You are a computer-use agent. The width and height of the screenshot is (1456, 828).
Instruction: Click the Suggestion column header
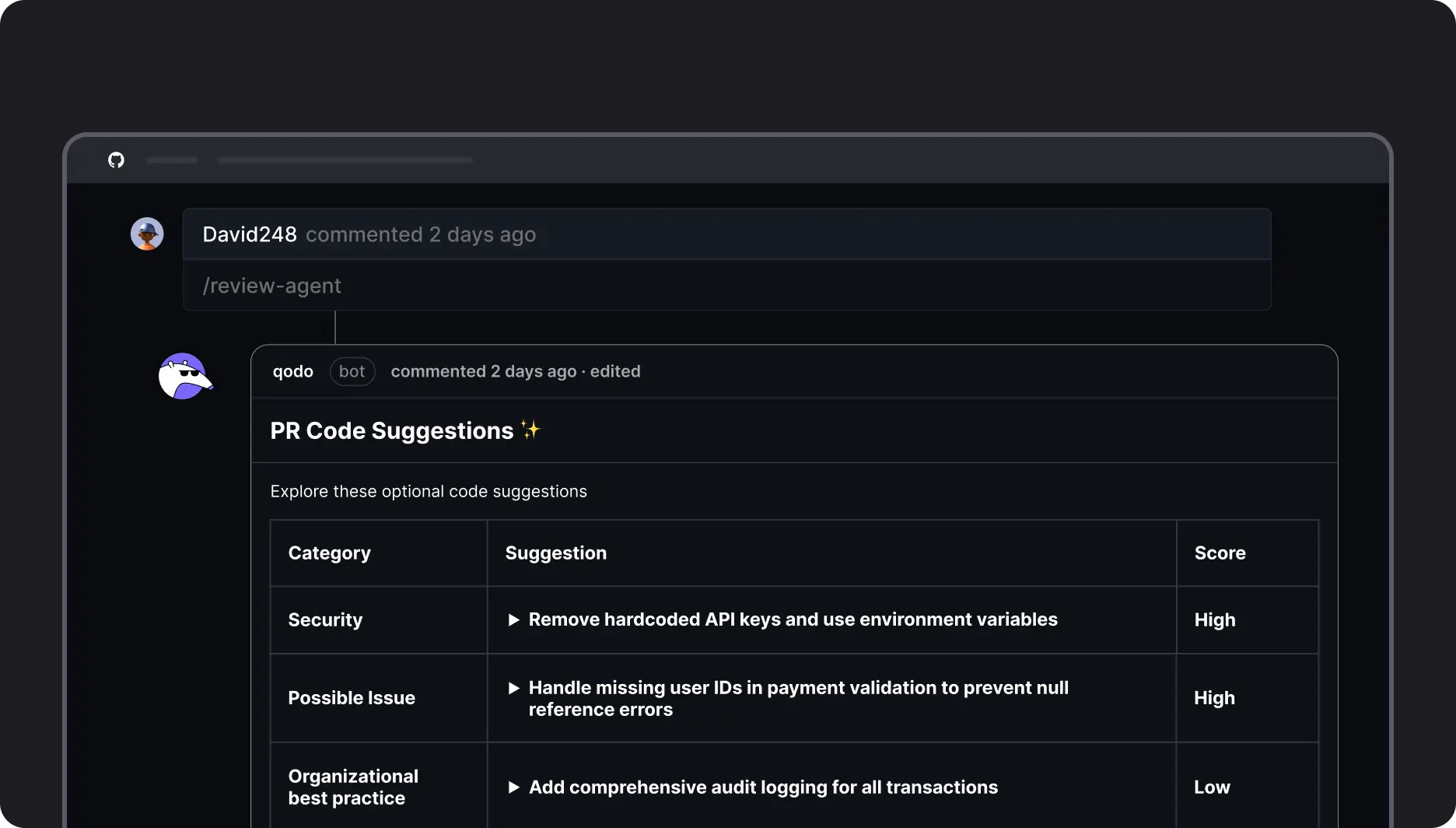[x=555, y=553]
